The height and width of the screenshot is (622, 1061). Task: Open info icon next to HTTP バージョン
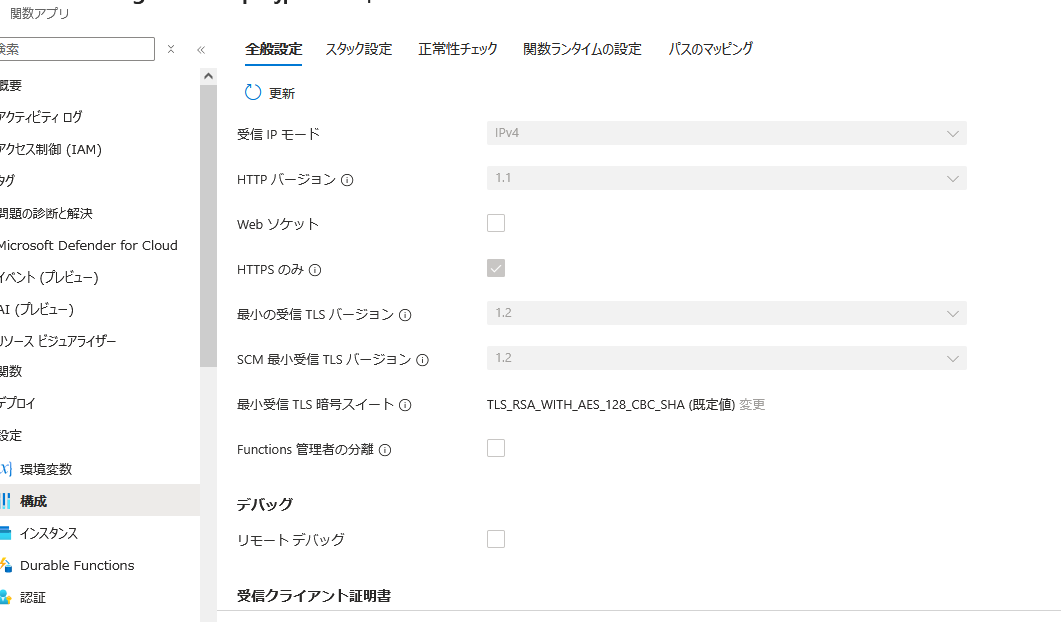pyautogui.click(x=347, y=180)
